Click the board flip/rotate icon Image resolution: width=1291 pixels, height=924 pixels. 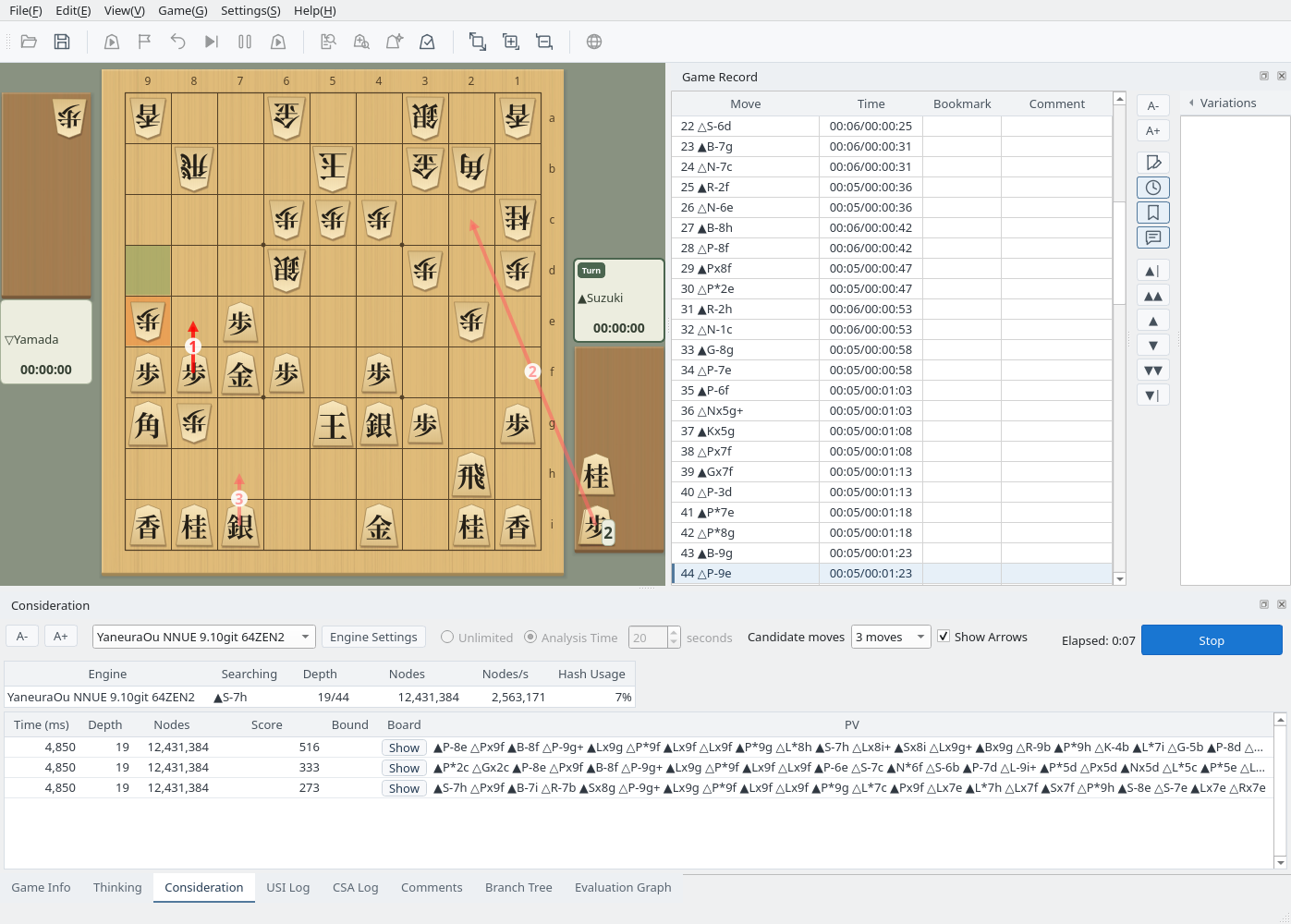(x=478, y=42)
